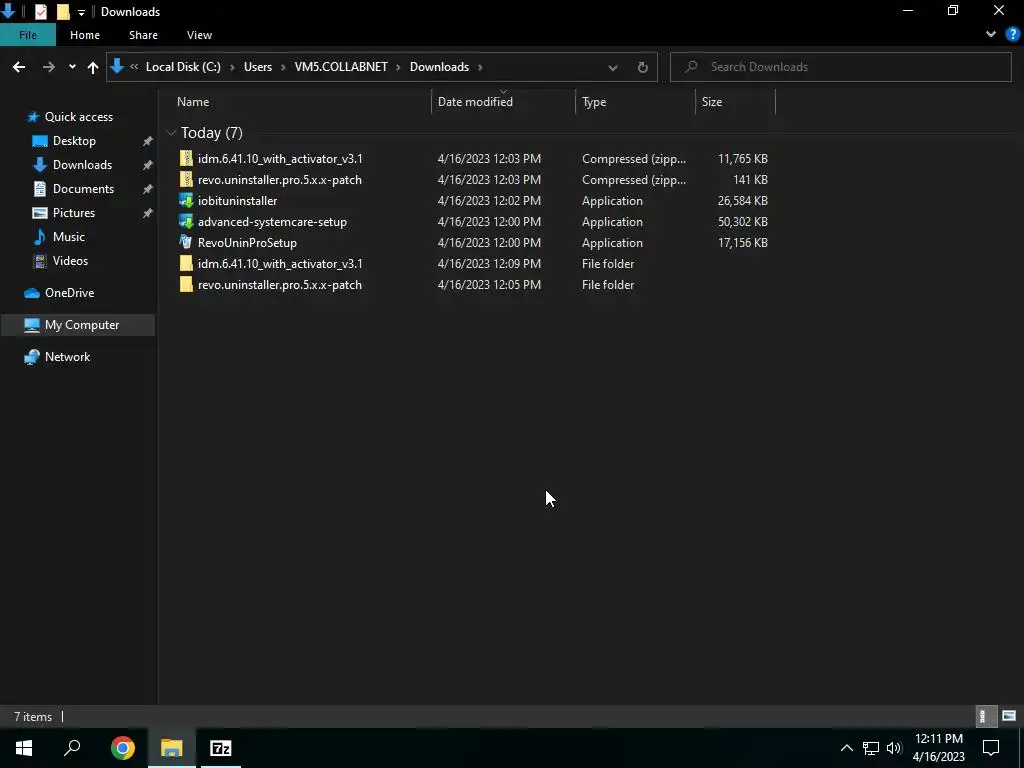Viewport: 1024px width, 768px height.
Task: Open Videos in the navigation pane
Action: (x=70, y=261)
